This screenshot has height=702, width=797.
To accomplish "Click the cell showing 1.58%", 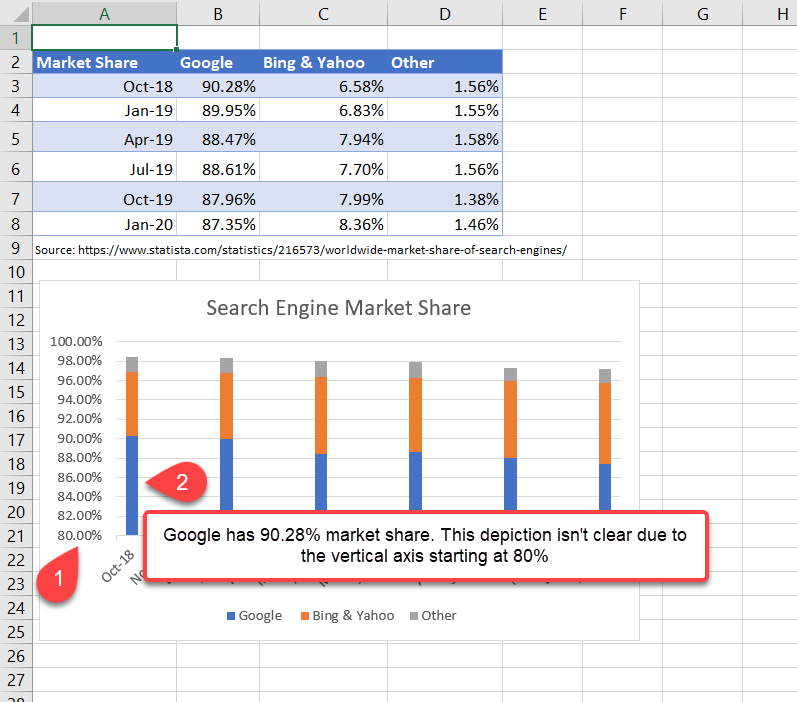I will pos(445,139).
